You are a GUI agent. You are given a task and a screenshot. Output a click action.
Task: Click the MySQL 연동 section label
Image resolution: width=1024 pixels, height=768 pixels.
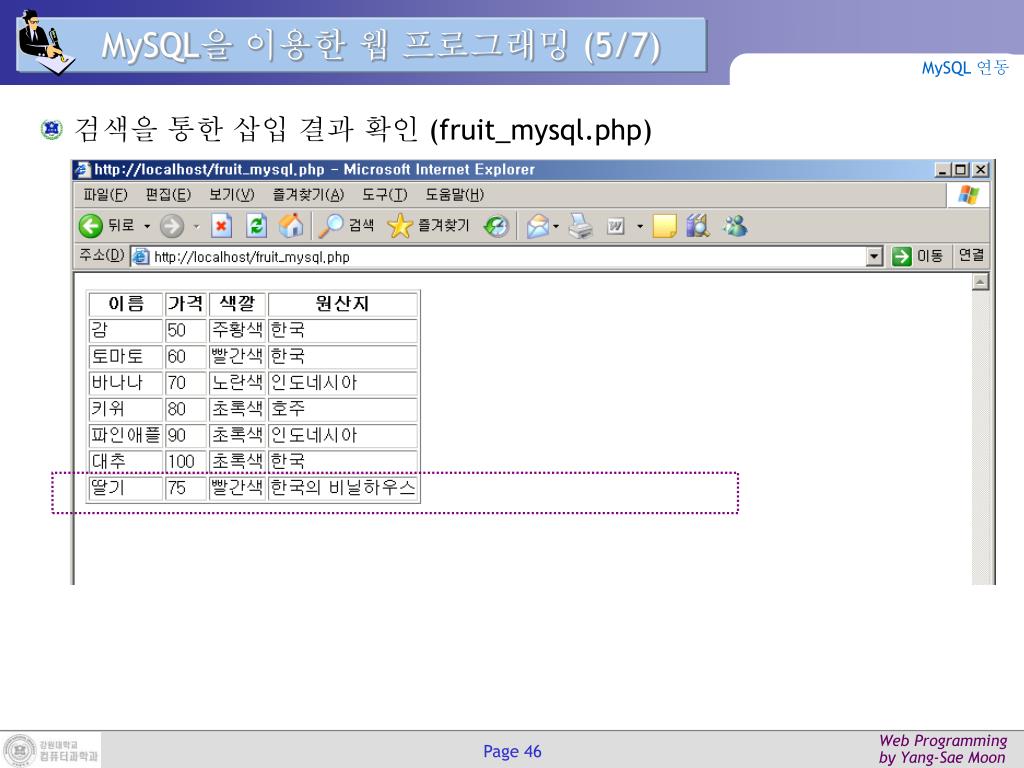[x=965, y=68]
